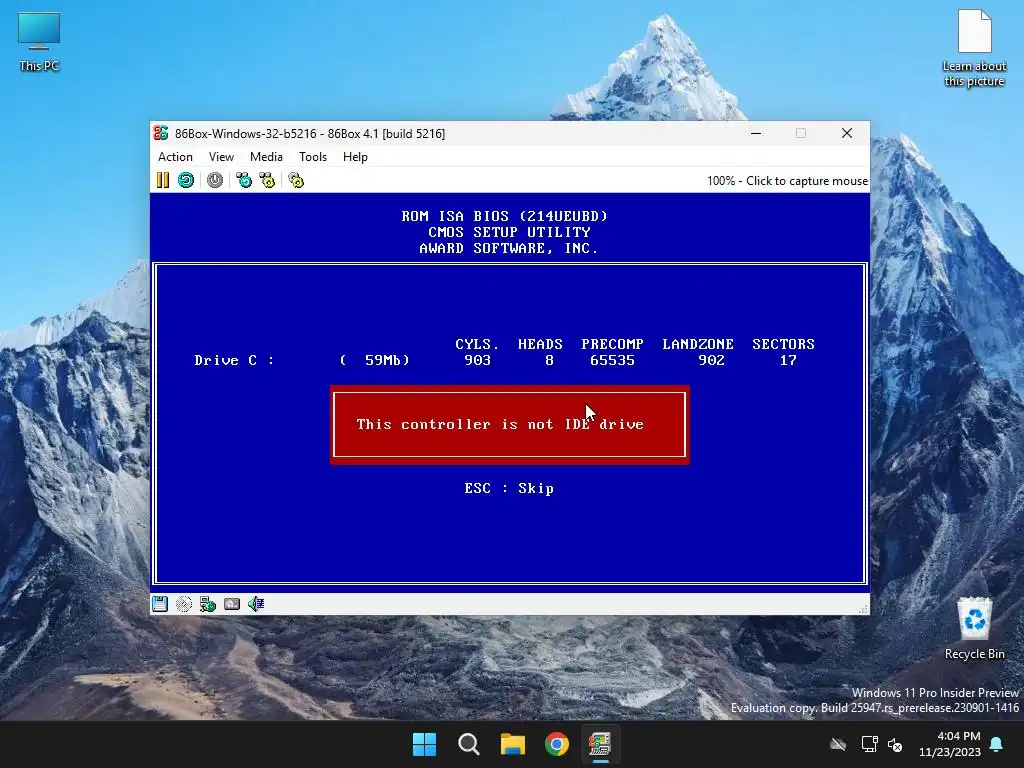The image size is (1024, 768).
Task: Open the Action menu
Action: [x=175, y=157]
